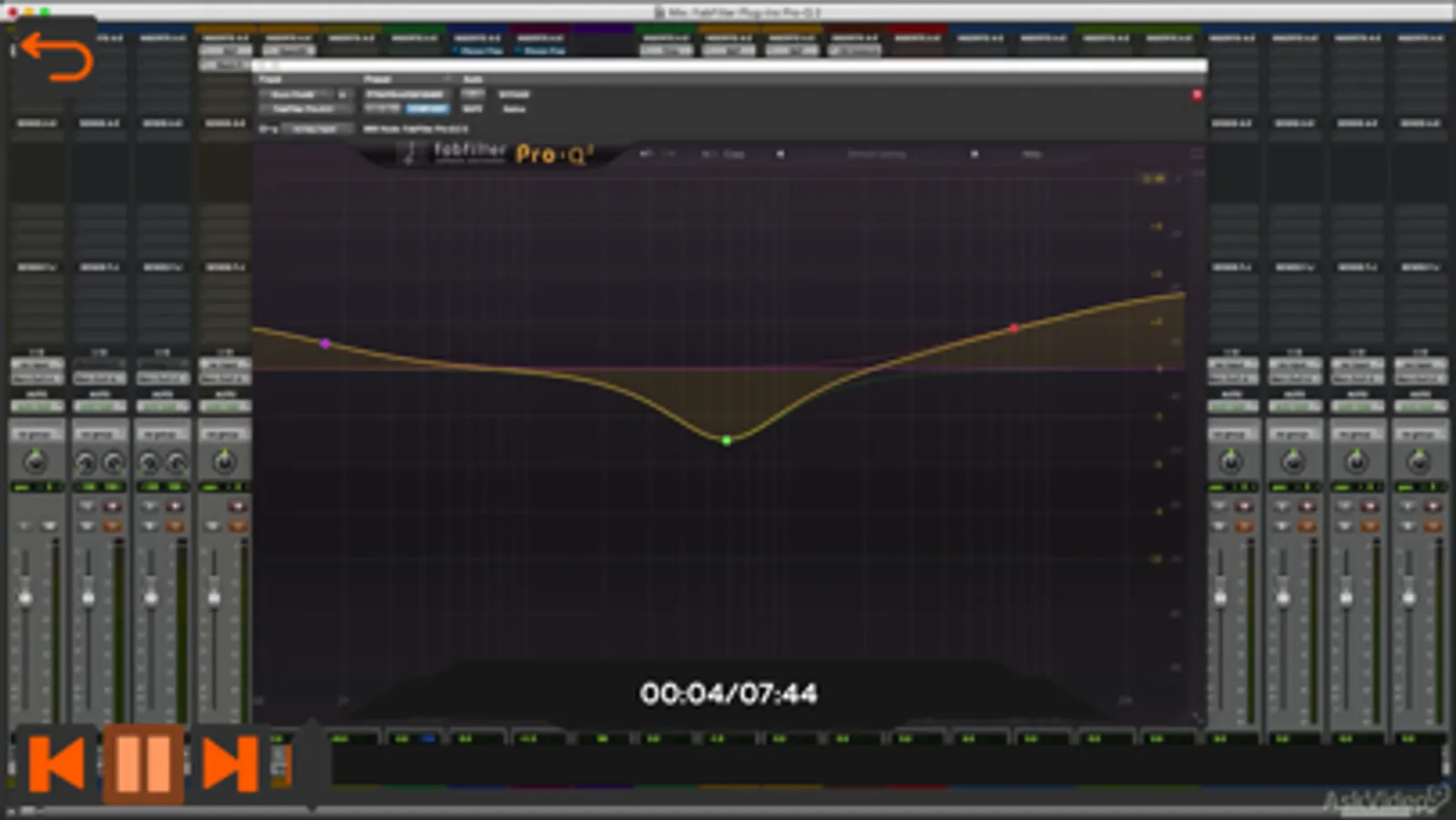Adjust pan knob on rightmost mixer channel

pos(1419,462)
